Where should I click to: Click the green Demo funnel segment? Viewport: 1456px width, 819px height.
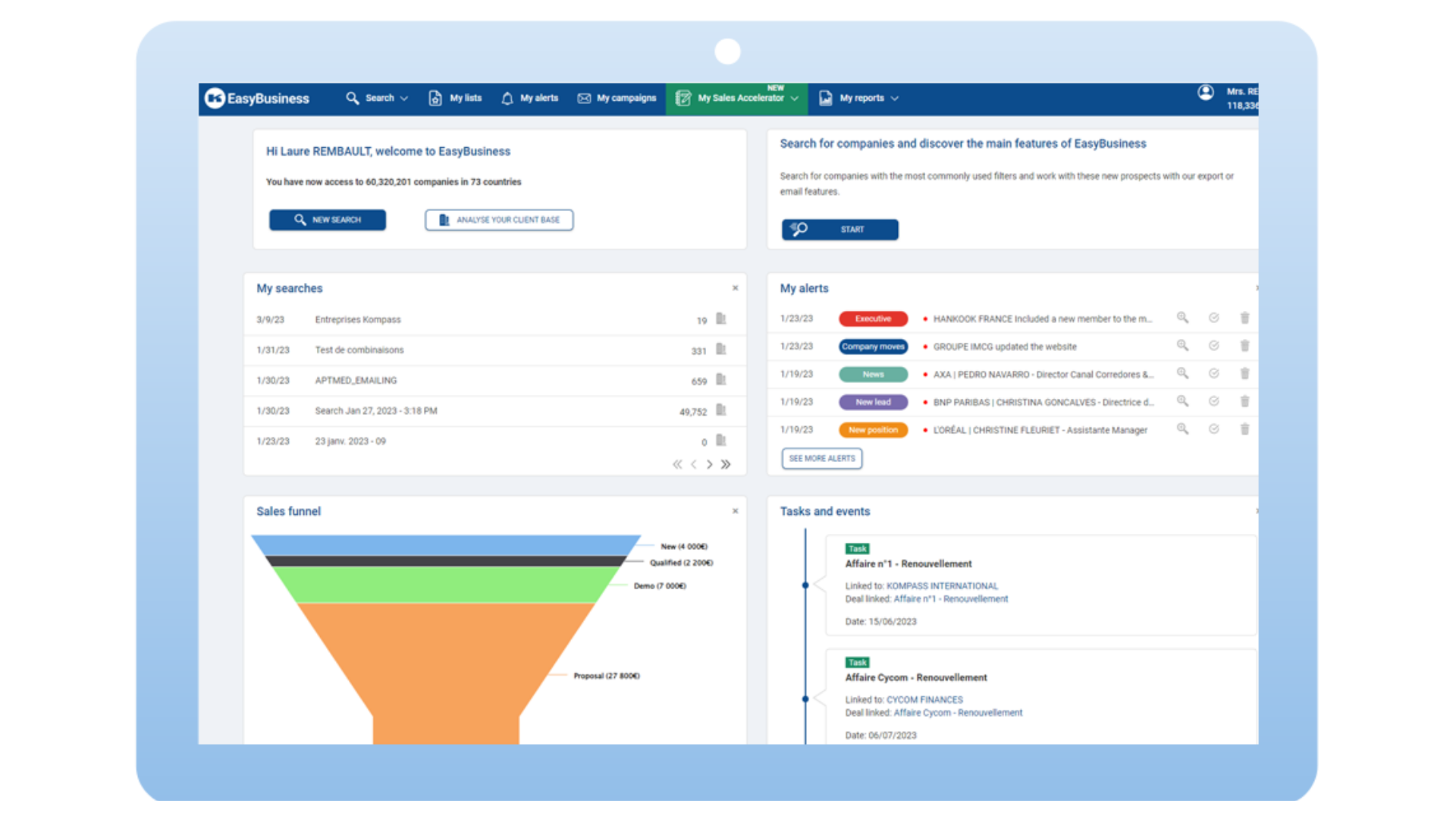click(446, 585)
